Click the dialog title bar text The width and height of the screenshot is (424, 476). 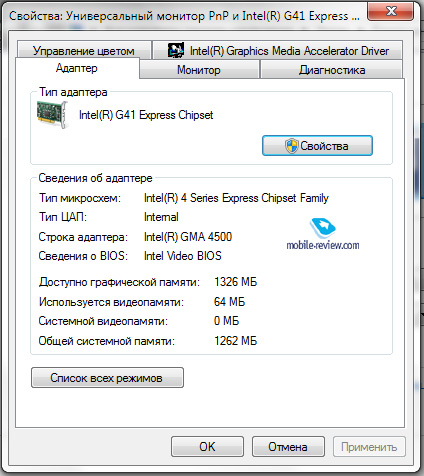point(184,16)
